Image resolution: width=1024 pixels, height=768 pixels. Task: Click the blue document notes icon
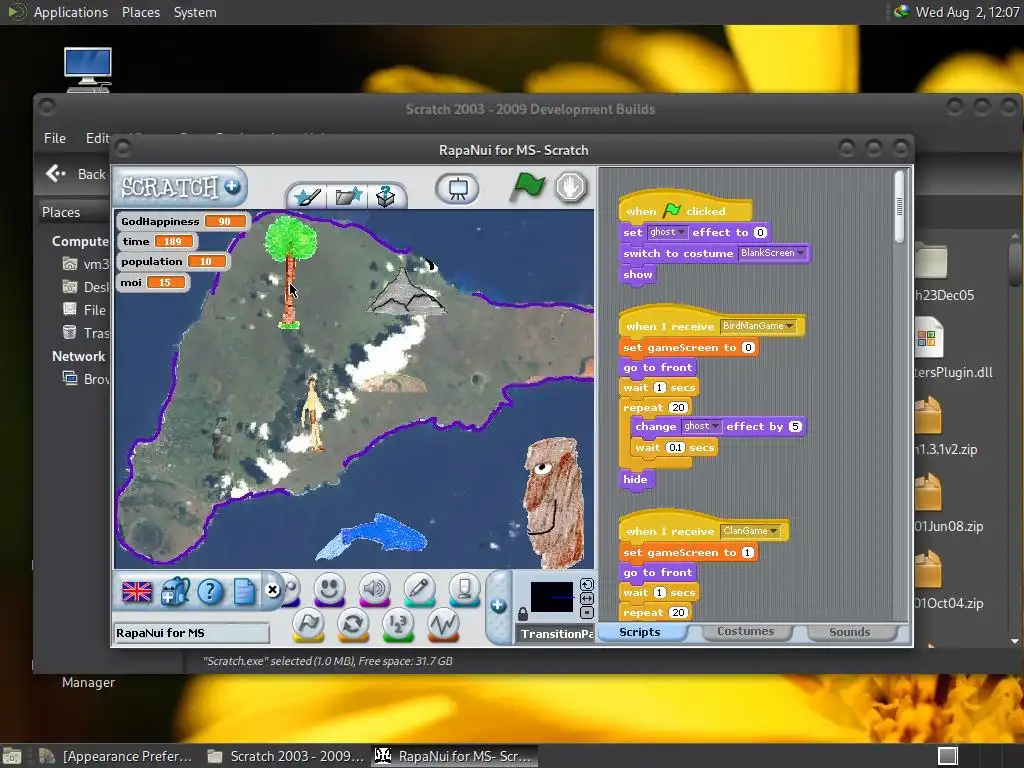(244, 592)
